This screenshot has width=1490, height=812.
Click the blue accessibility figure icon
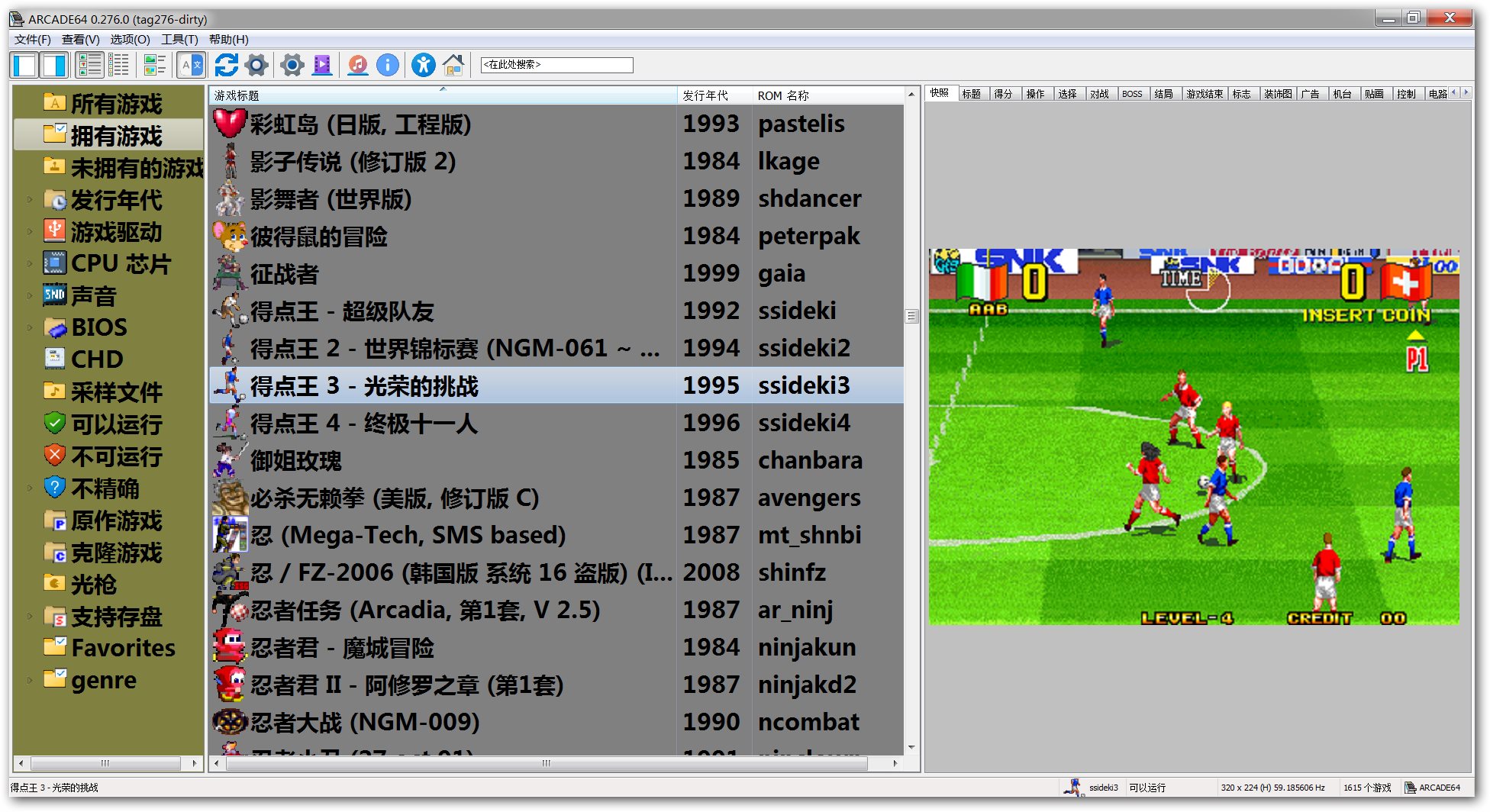click(x=423, y=66)
